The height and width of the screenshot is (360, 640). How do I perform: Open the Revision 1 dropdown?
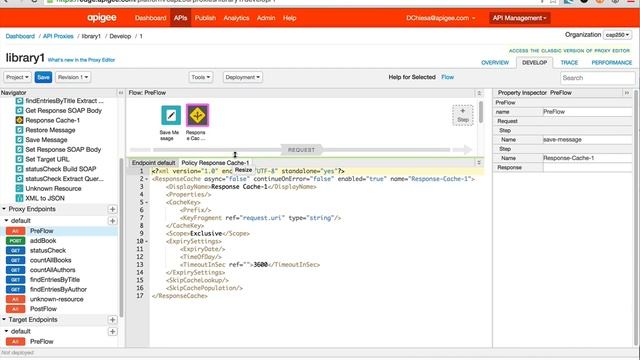pyautogui.click(x=73, y=77)
